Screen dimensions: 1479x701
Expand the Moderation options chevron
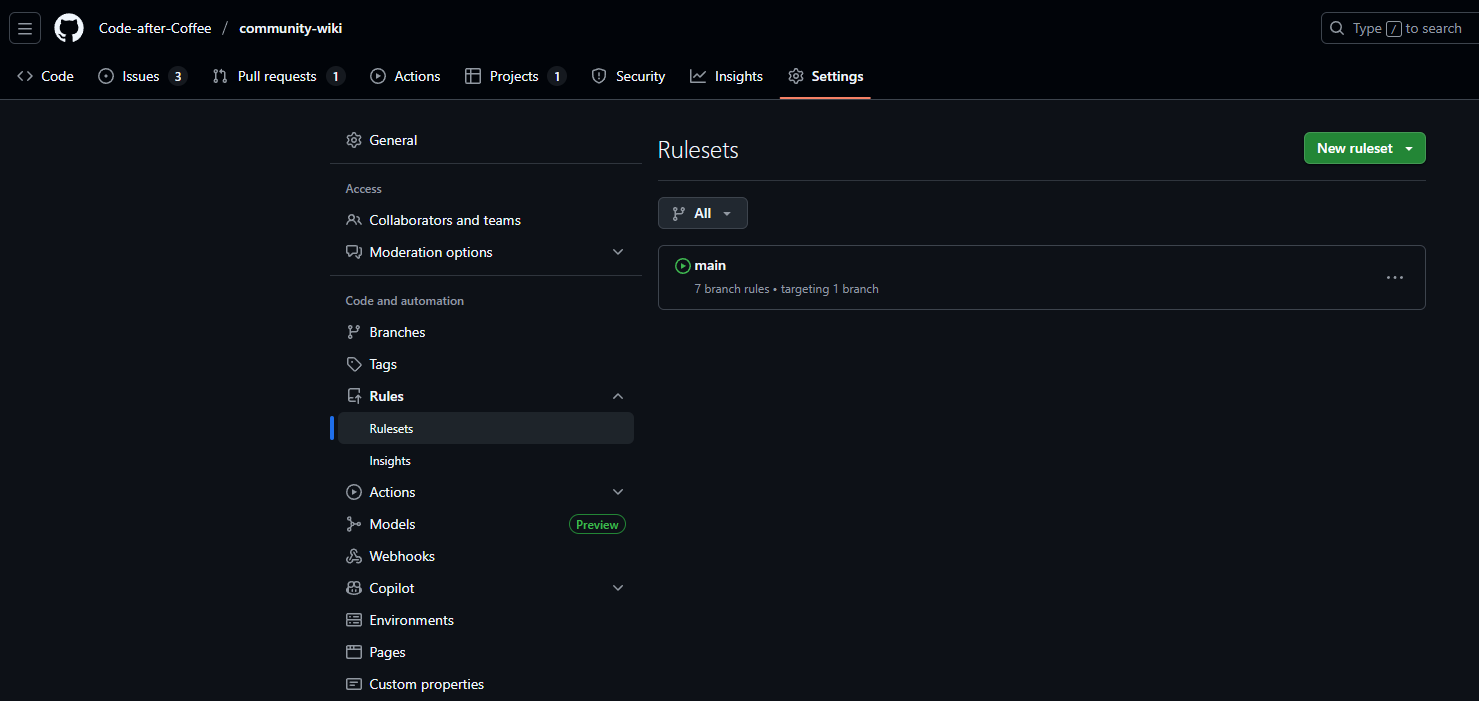tap(618, 252)
